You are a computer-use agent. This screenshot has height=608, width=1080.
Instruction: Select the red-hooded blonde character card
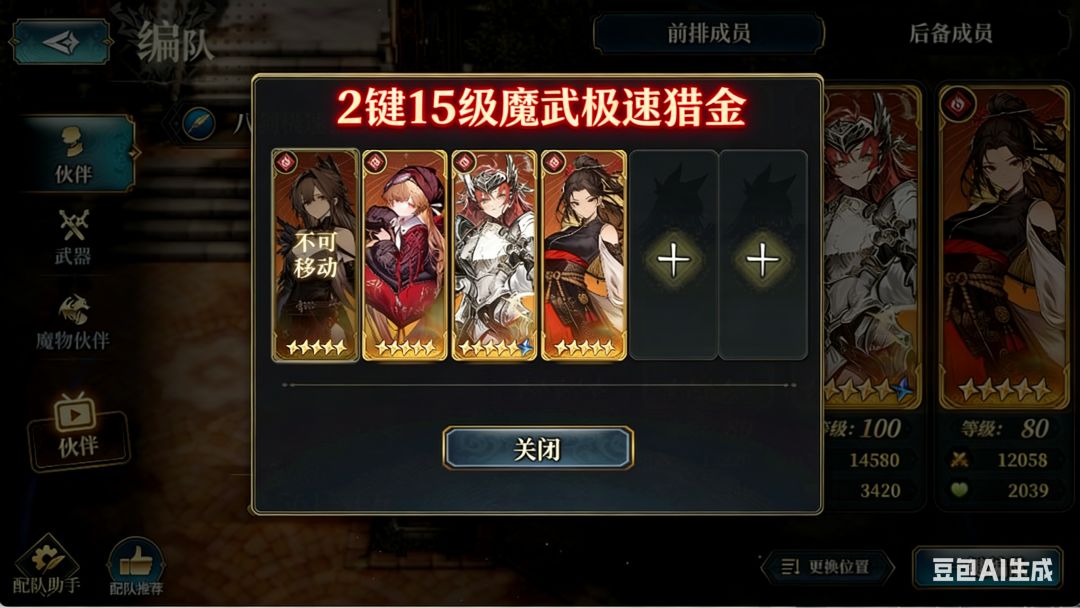click(x=405, y=255)
